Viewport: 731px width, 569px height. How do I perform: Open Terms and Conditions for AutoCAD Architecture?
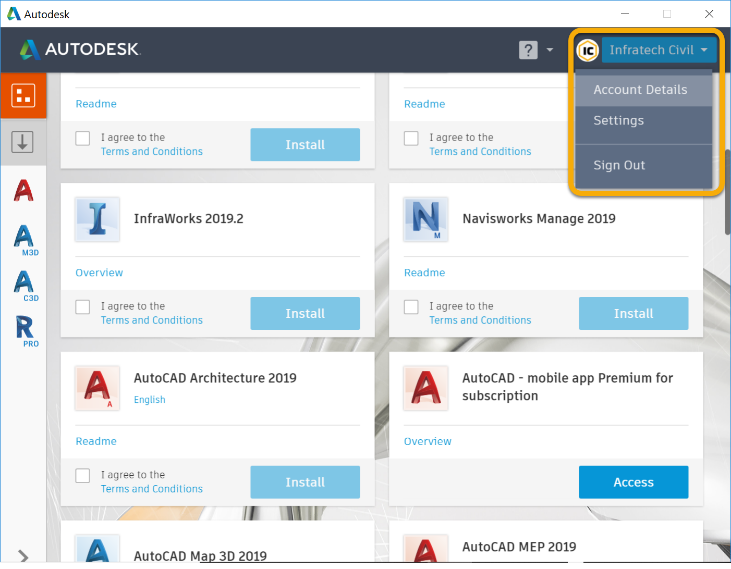click(152, 489)
